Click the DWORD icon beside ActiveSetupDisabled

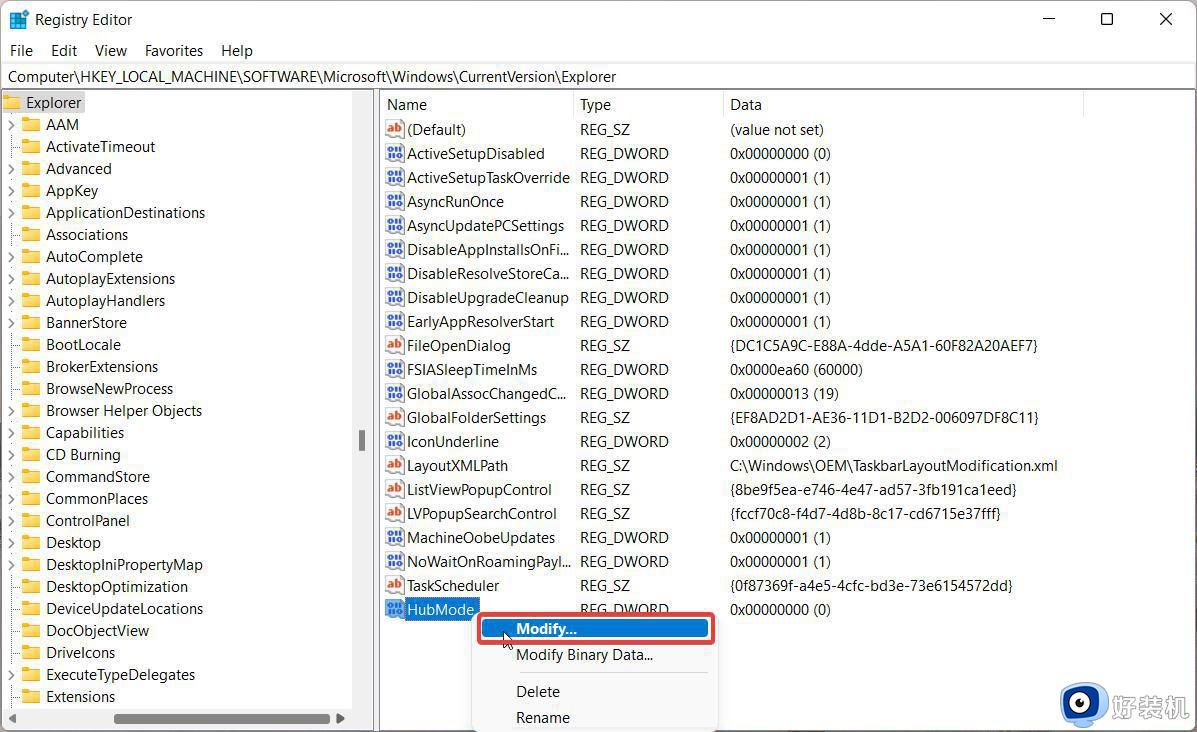[394, 153]
